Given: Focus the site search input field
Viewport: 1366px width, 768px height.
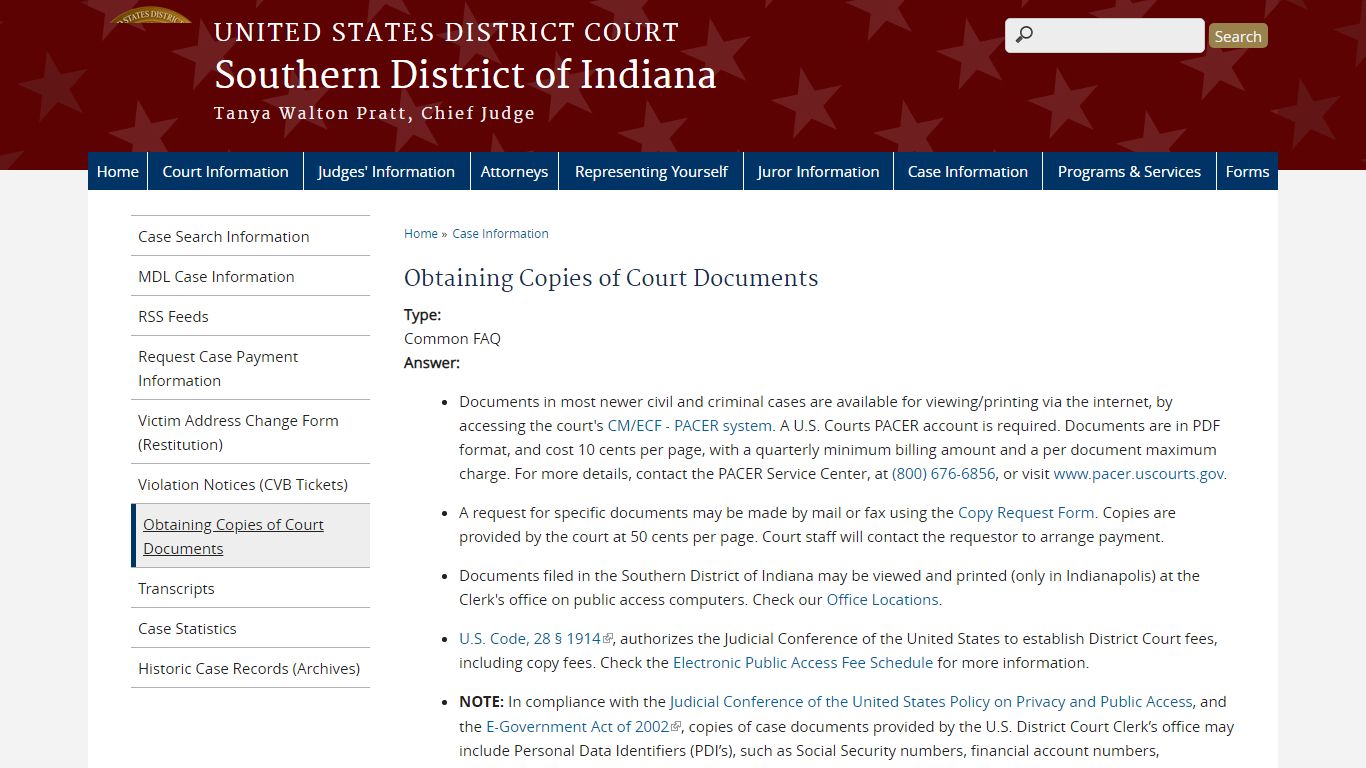Looking at the screenshot, I should [x=1104, y=35].
